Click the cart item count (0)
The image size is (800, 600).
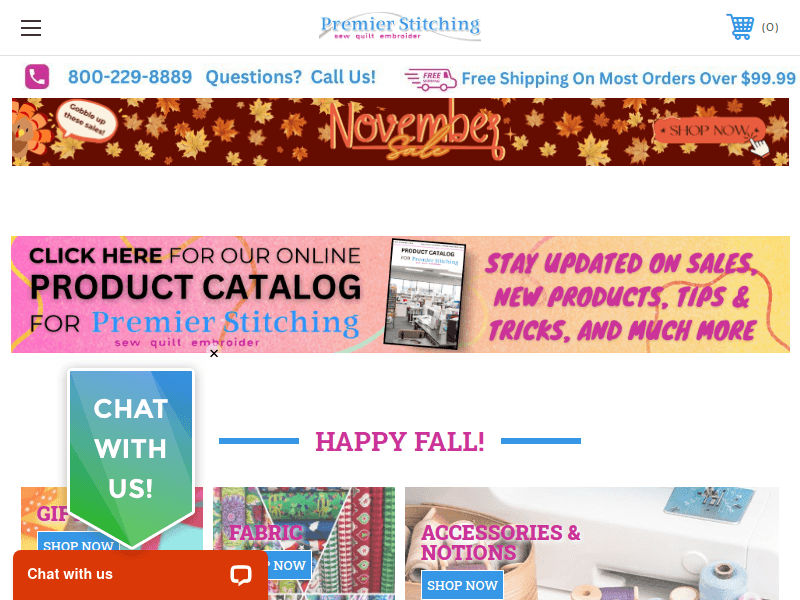pyautogui.click(x=770, y=27)
